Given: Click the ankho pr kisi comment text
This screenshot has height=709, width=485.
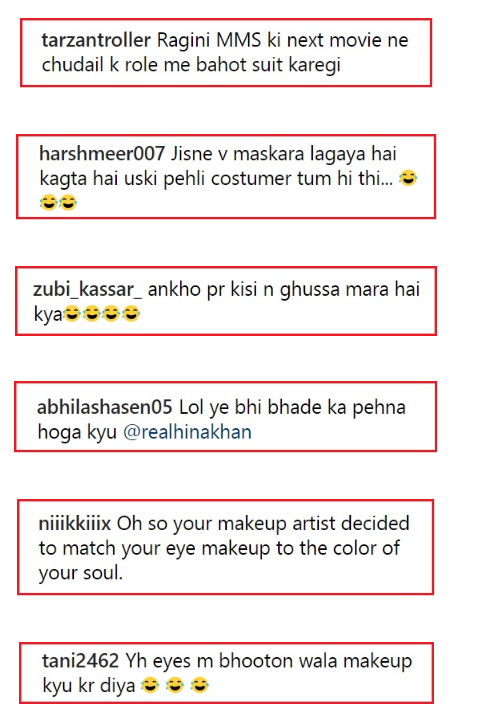Looking at the screenshot, I should [226, 302].
